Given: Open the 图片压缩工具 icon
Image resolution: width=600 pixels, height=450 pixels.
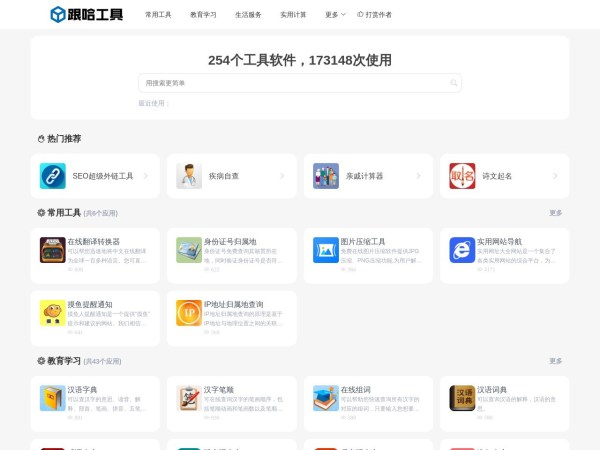Looking at the screenshot, I should pos(326,250).
